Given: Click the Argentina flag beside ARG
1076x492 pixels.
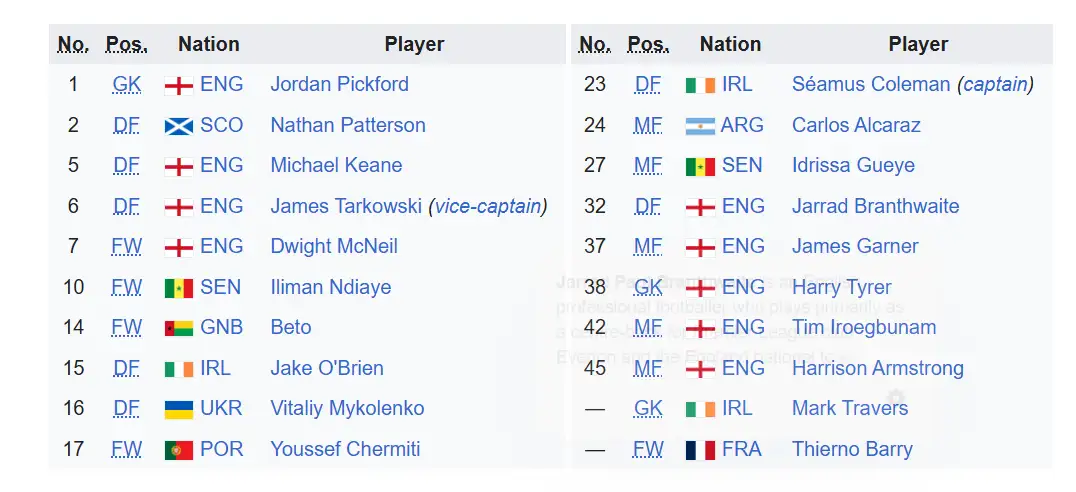Looking at the screenshot, I should [700, 126].
